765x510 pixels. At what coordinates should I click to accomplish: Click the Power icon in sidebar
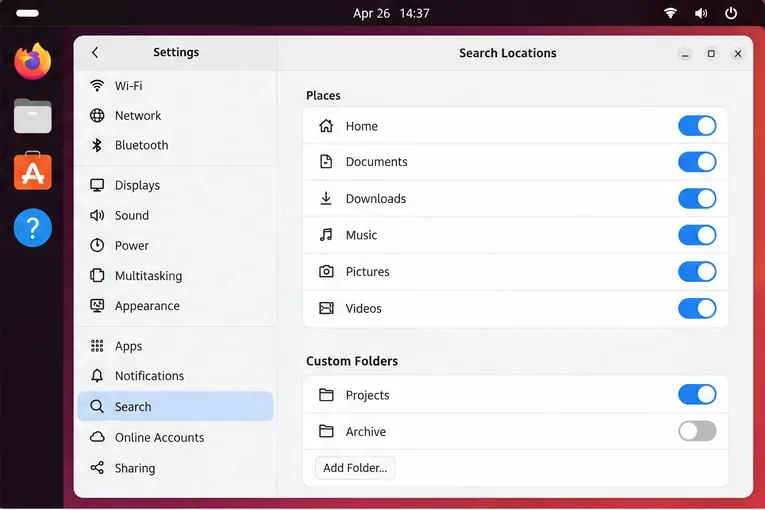pyautogui.click(x=97, y=245)
